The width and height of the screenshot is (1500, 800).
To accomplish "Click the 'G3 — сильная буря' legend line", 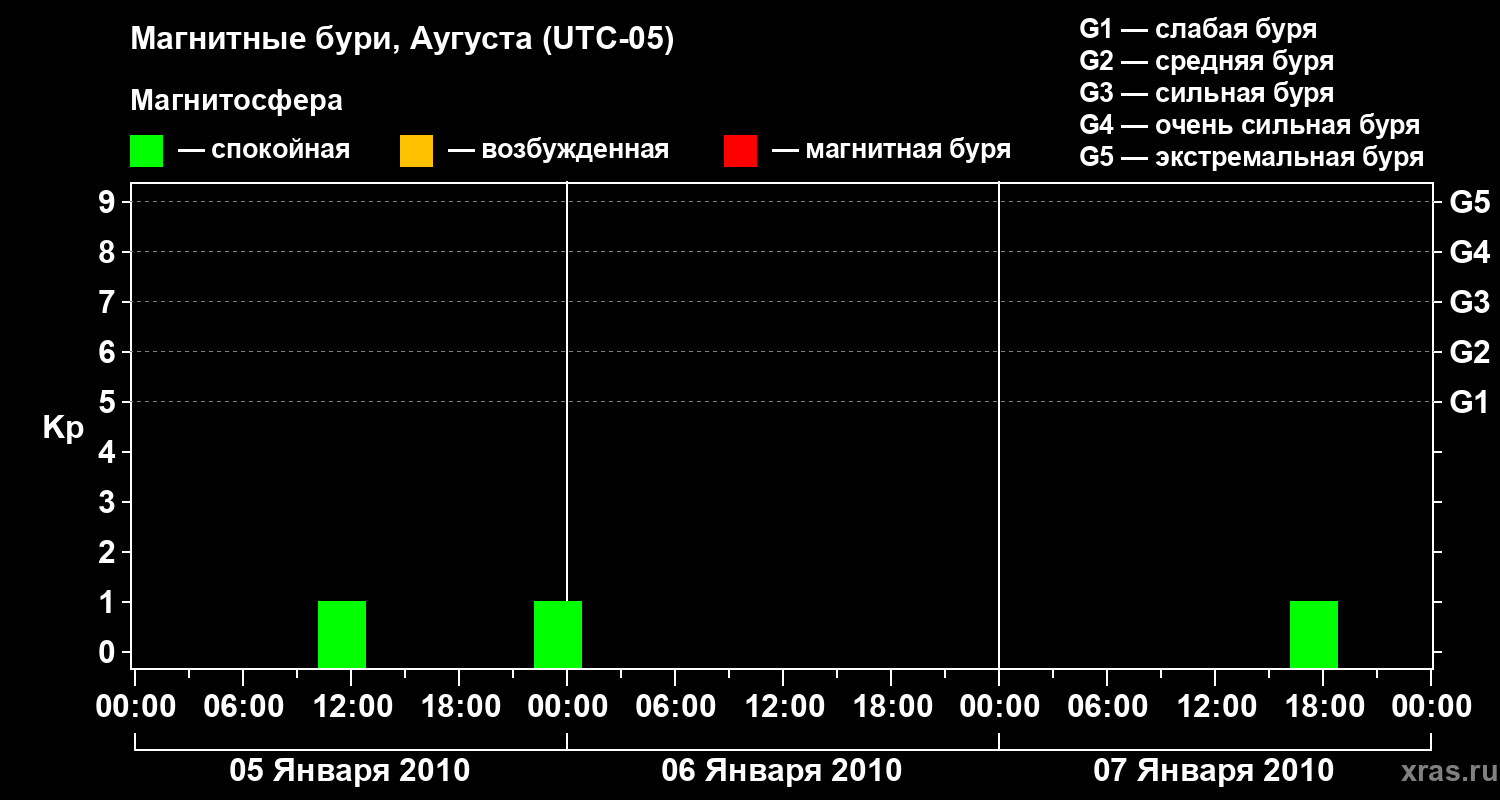I will (x=1206, y=93).
